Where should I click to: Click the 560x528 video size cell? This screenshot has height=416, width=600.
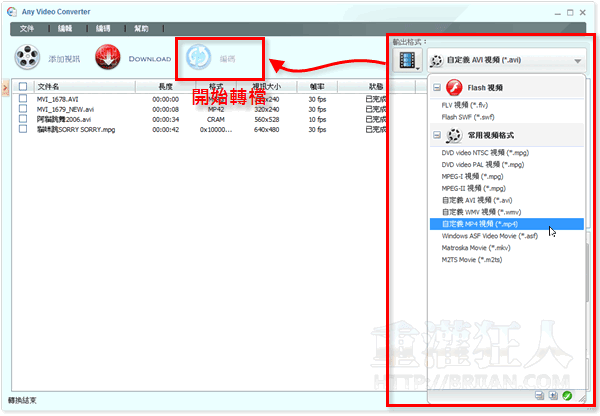point(267,119)
